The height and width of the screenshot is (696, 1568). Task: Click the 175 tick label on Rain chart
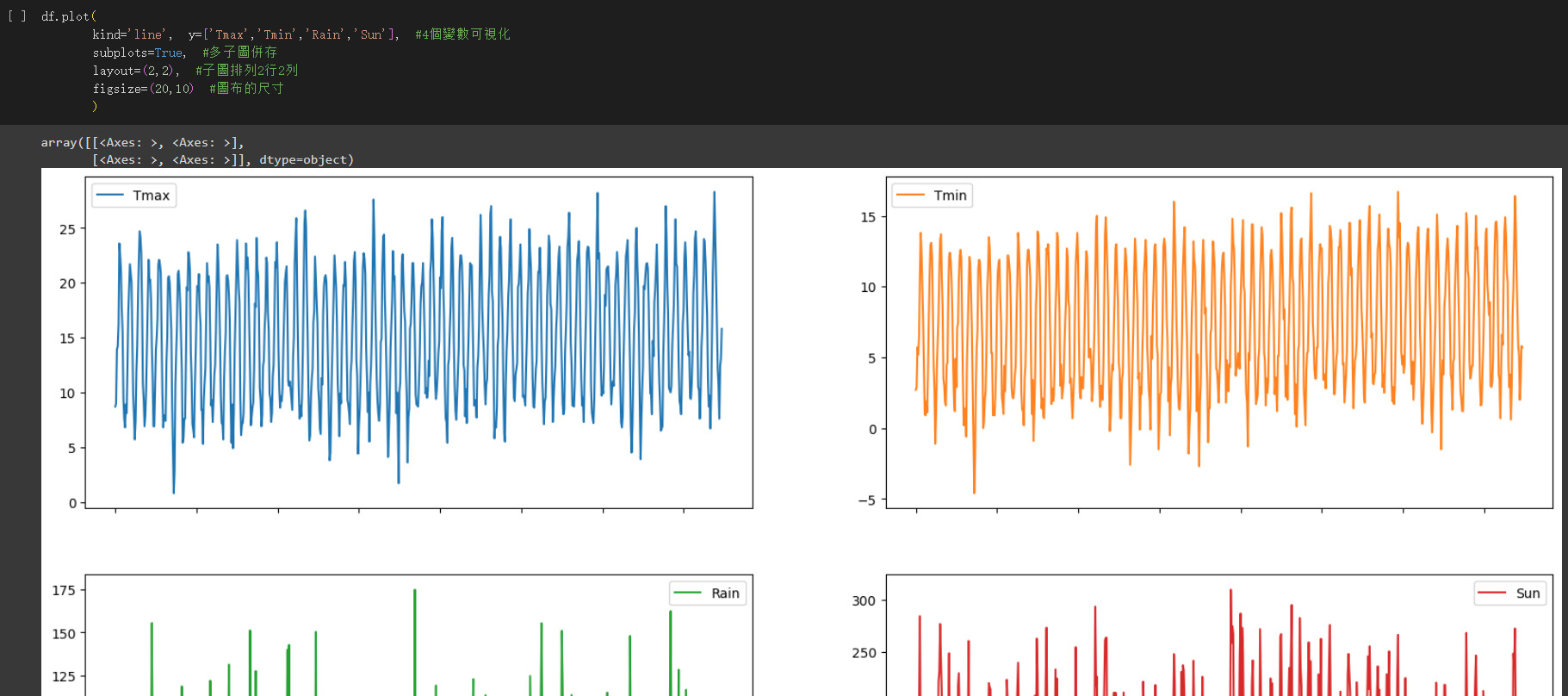tap(64, 590)
